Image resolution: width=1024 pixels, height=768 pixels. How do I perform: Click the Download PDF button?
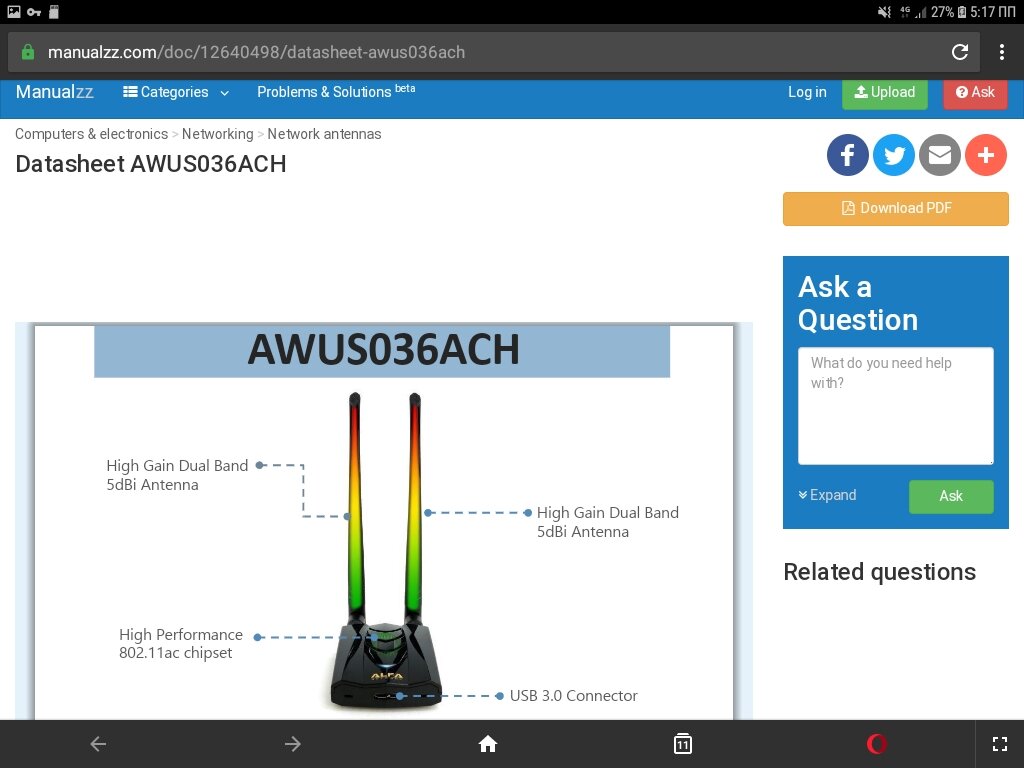pos(895,208)
